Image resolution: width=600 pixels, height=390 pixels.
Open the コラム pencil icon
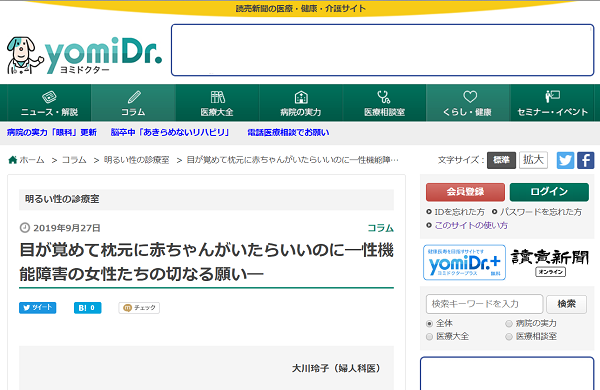tap(134, 97)
